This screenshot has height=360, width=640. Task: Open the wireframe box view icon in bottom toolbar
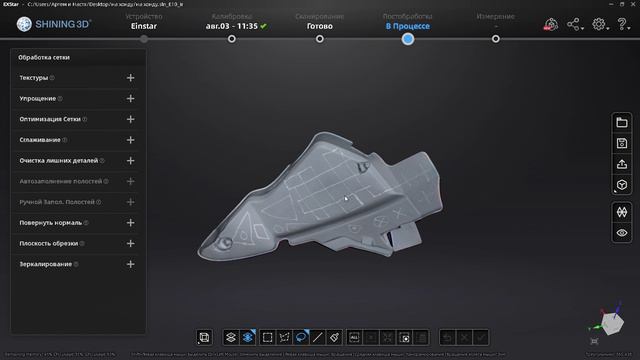(x=204, y=338)
